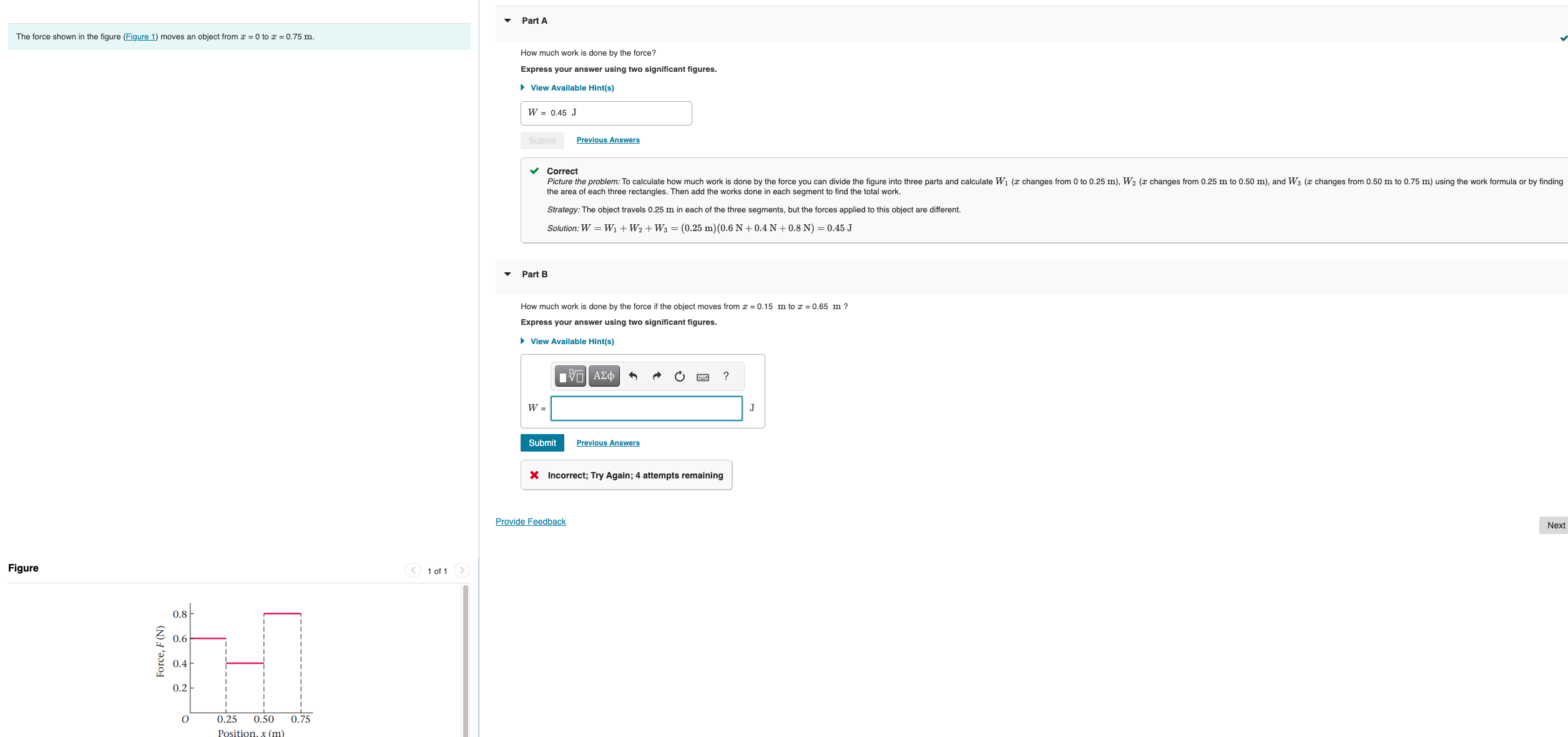Image resolution: width=1568 pixels, height=737 pixels.
Task: Click the Part B answer input field
Action: click(646, 408)
